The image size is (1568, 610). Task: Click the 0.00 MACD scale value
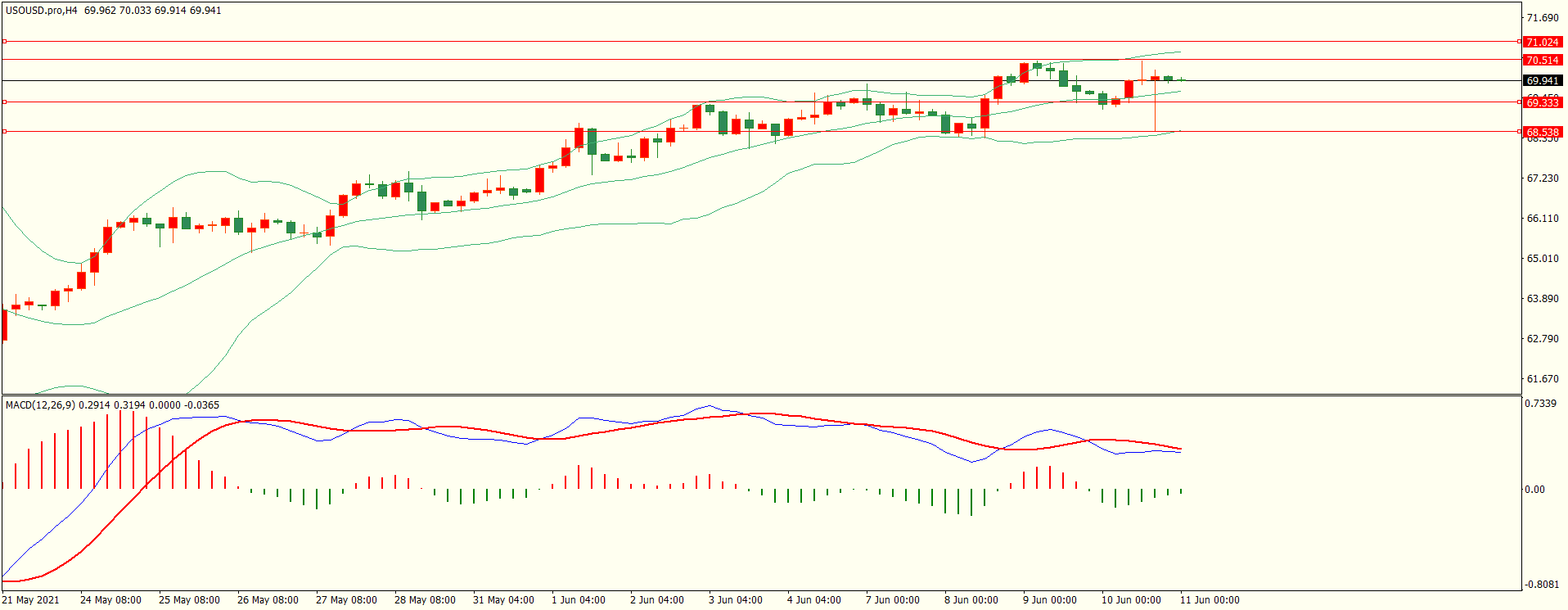point(1535,489)
